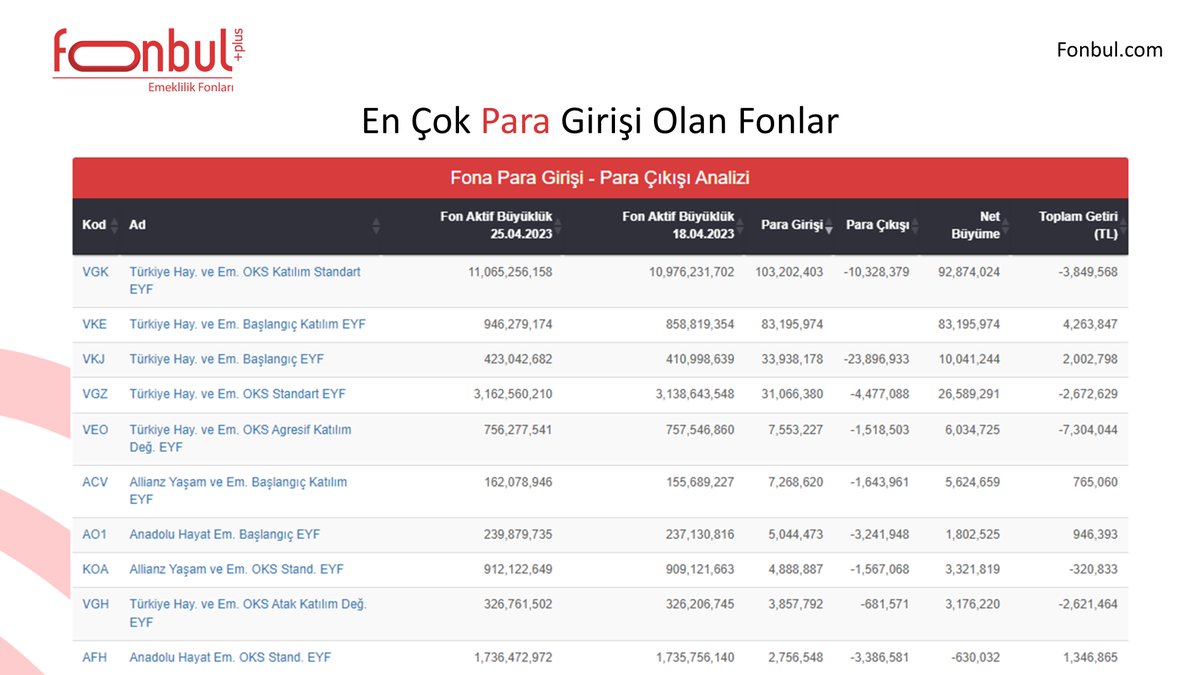The width and height of the screenshot is (1200, 675).
Task: Select toplam getiri value -3,849,568
Action: point(1088,272)
